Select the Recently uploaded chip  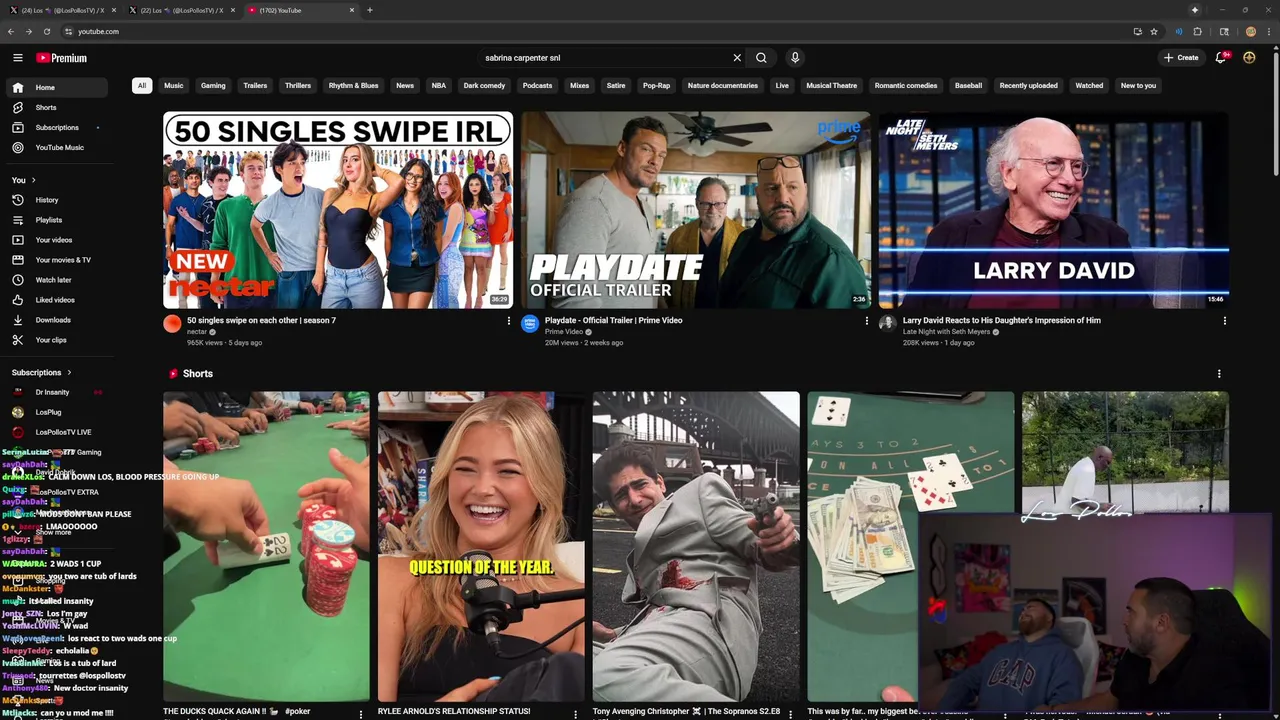point(1028,85)
